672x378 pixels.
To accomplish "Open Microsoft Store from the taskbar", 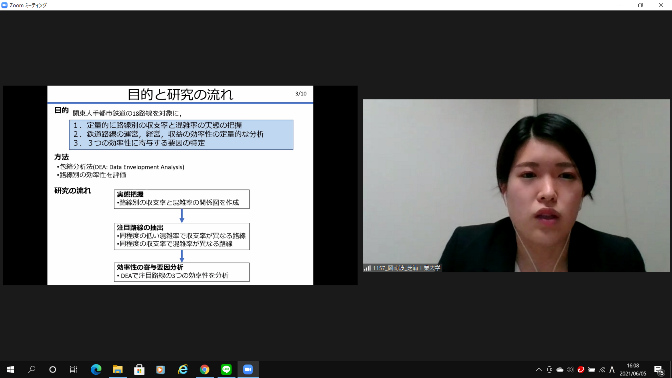I will pyautogui.click(x=139, y=369).
